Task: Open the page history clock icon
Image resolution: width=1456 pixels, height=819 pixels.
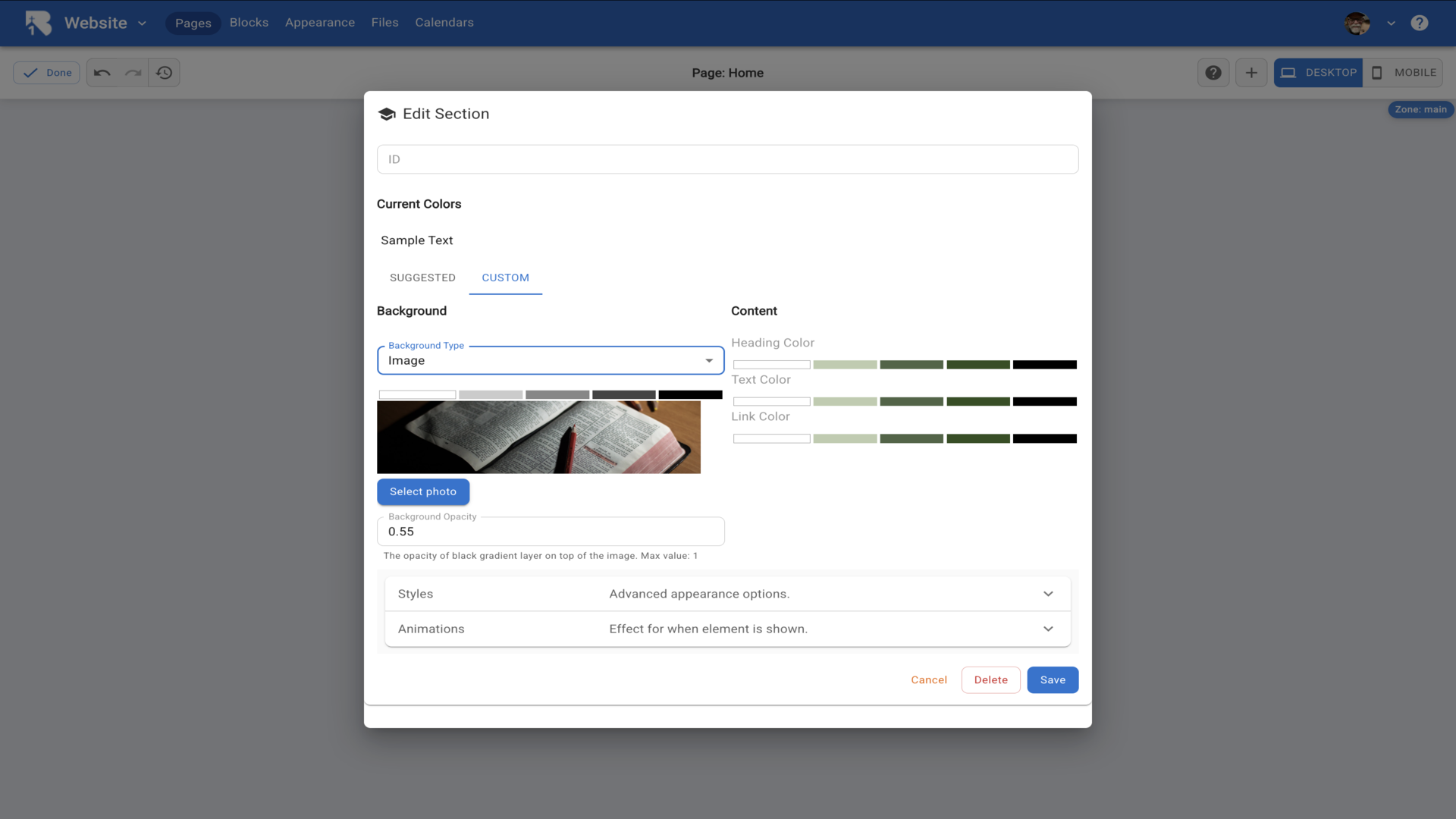Action: point(165,73)
